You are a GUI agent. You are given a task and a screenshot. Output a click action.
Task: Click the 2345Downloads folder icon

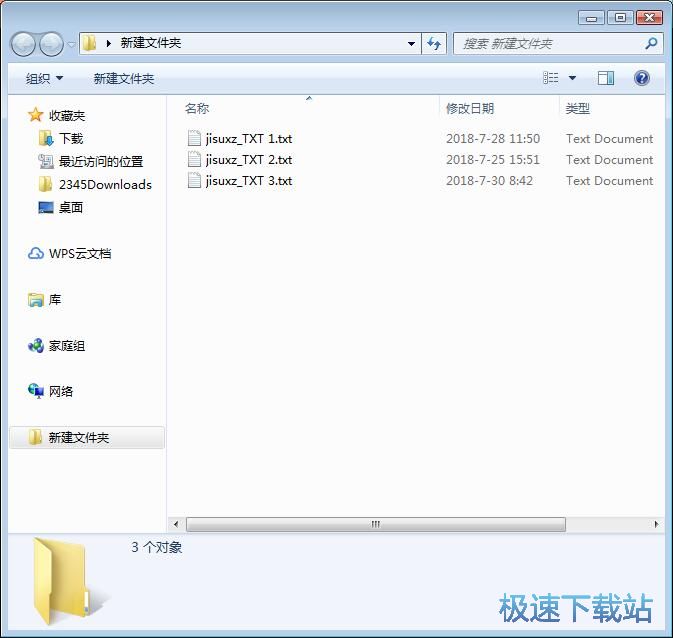coord(45,184)
